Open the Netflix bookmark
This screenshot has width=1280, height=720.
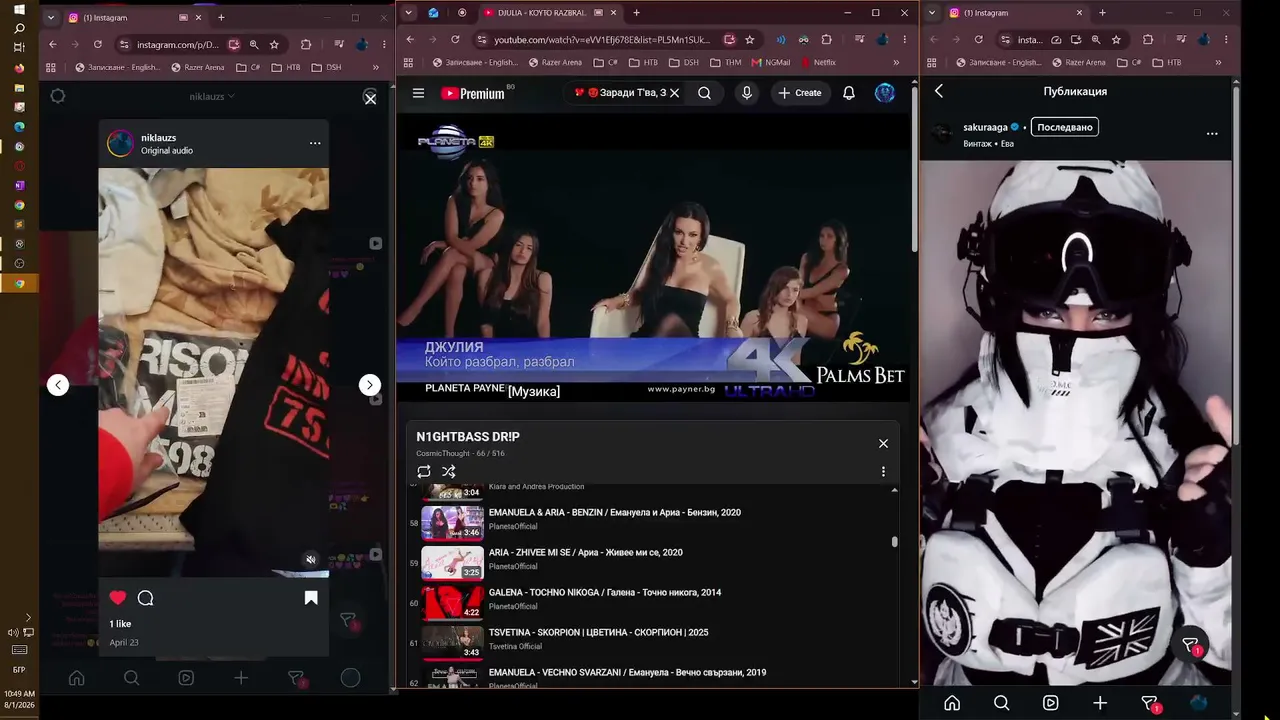[818, 62]
